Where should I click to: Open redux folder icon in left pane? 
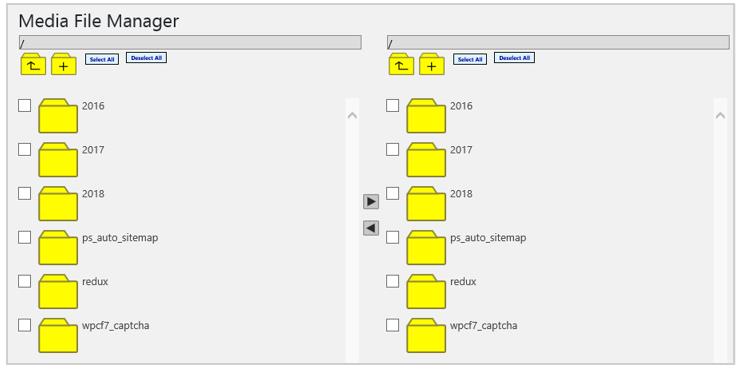(58, 291)
